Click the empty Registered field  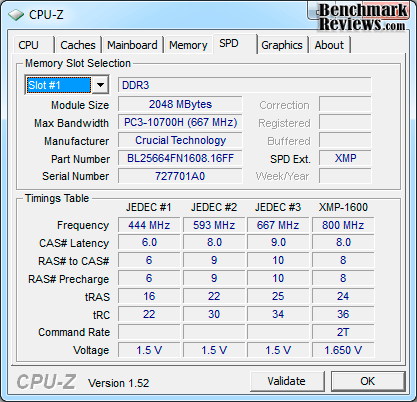click(x=345, y=122)
